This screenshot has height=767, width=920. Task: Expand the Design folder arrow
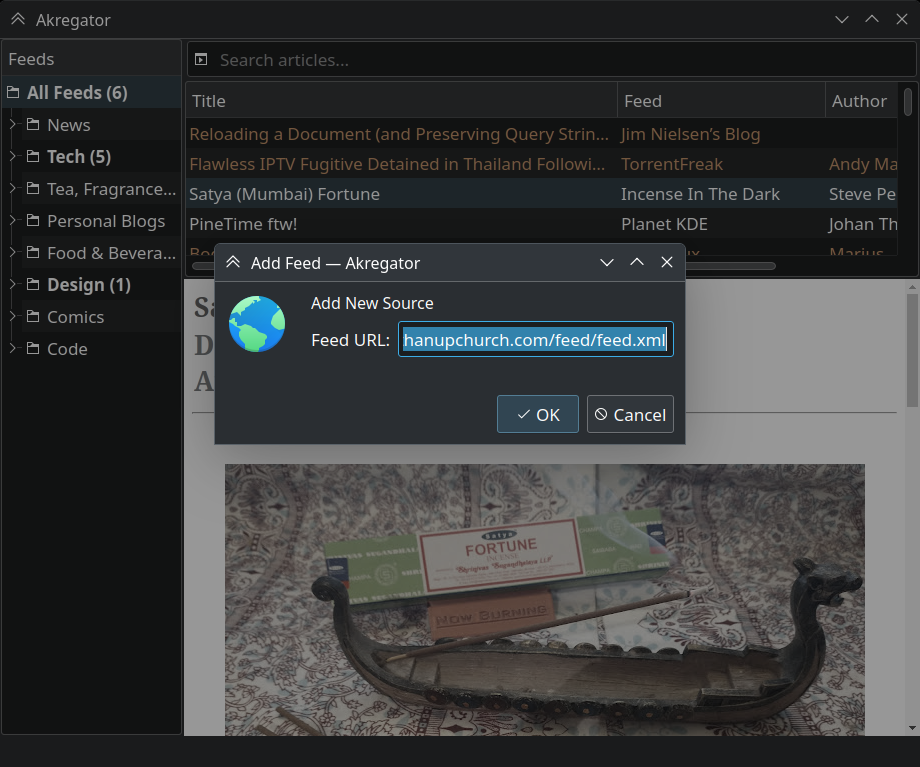coord(12,285)
